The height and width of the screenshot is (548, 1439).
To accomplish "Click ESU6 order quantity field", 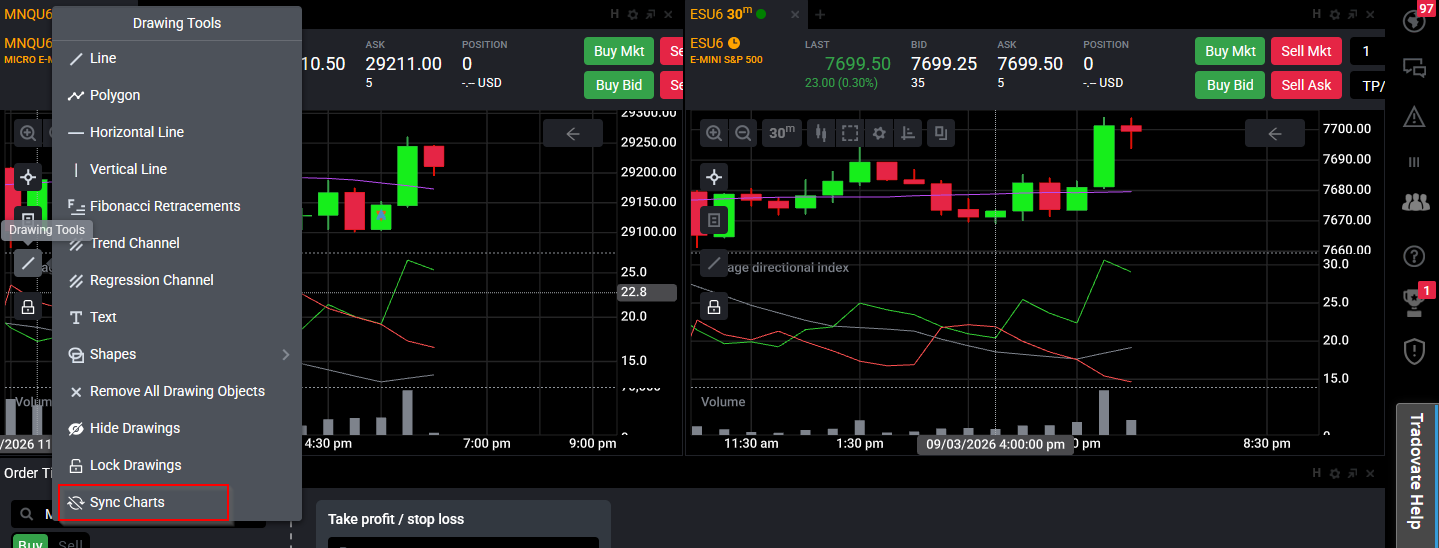I will (1368, 51).
